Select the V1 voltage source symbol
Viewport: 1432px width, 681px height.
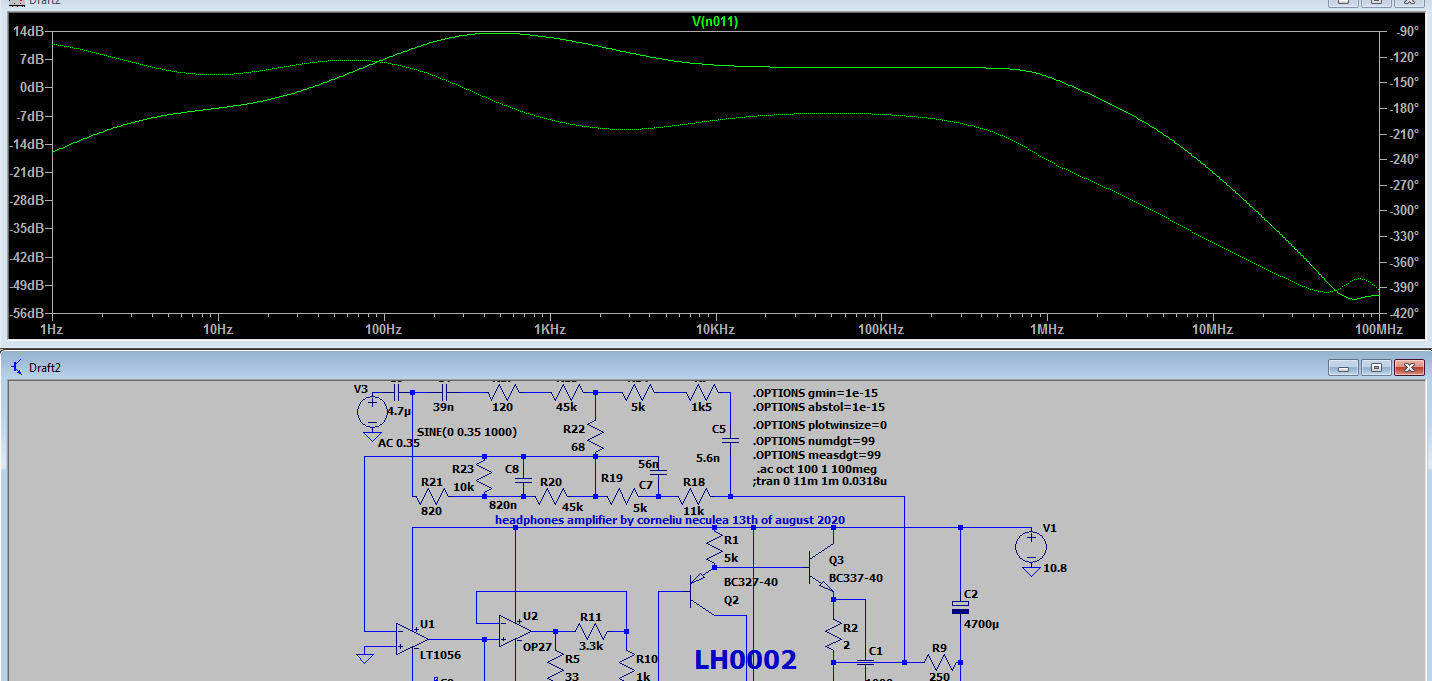1031,546
